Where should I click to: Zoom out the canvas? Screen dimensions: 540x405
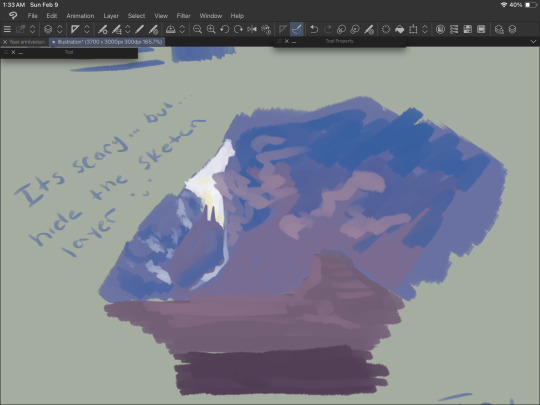click(x=197, y=29)
